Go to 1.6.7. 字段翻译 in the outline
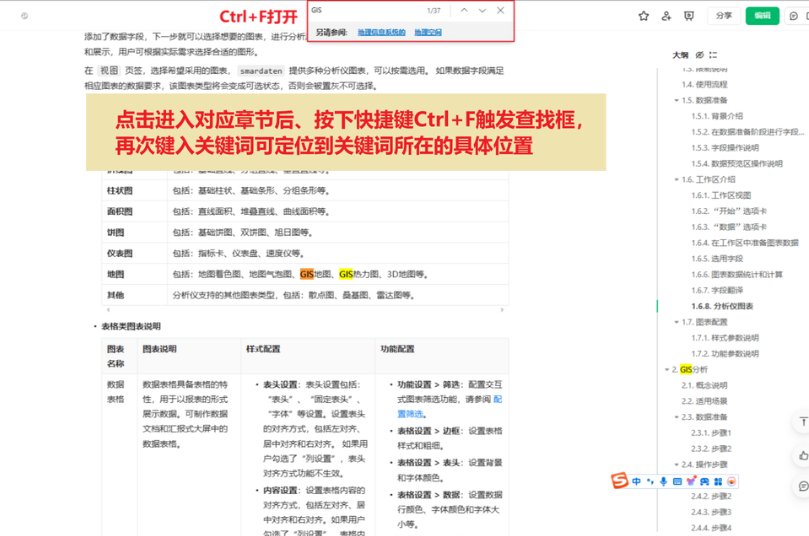 [x=717, y=290]
